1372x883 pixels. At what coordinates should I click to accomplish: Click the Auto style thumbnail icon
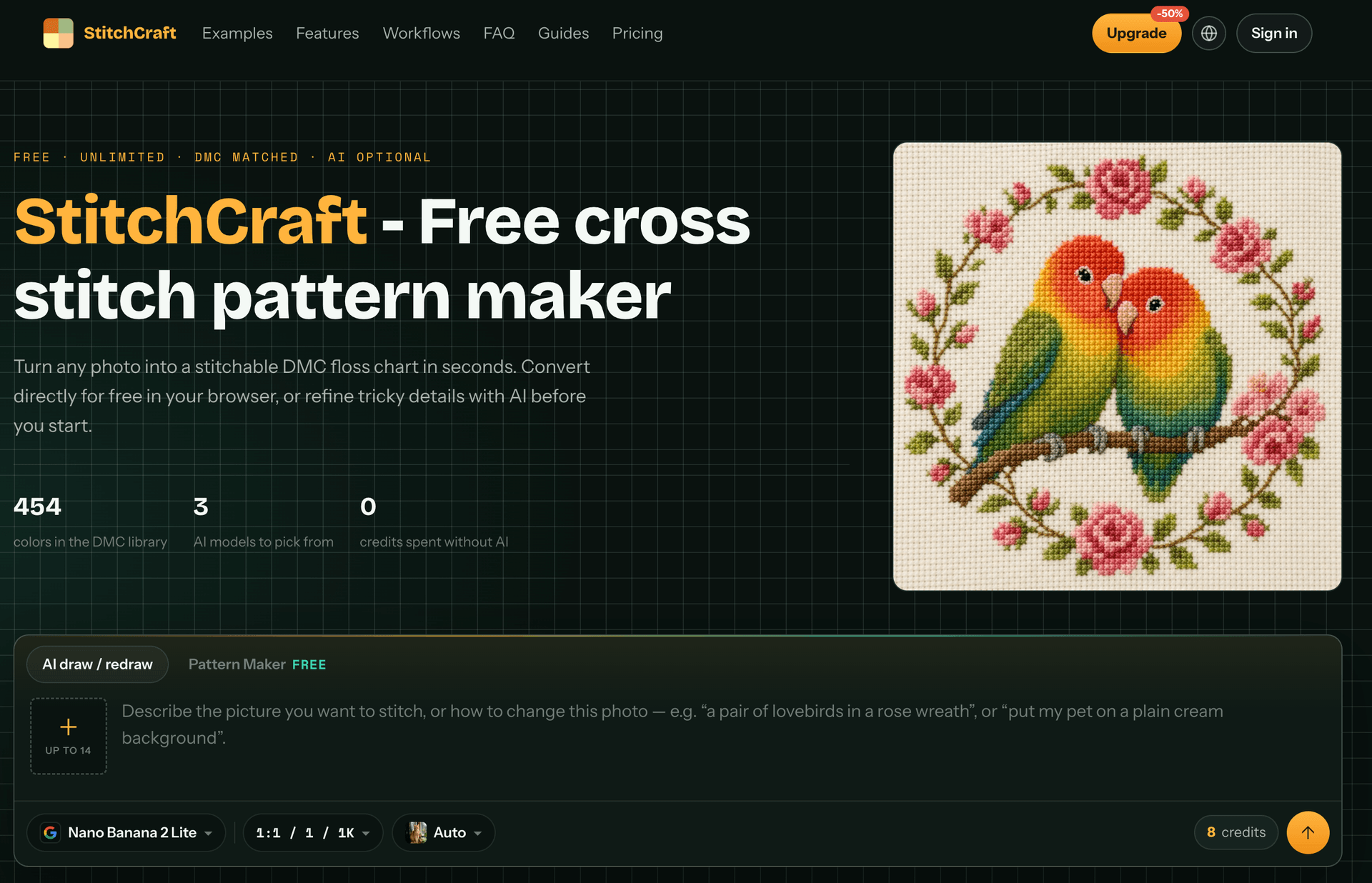pos(417,832)
